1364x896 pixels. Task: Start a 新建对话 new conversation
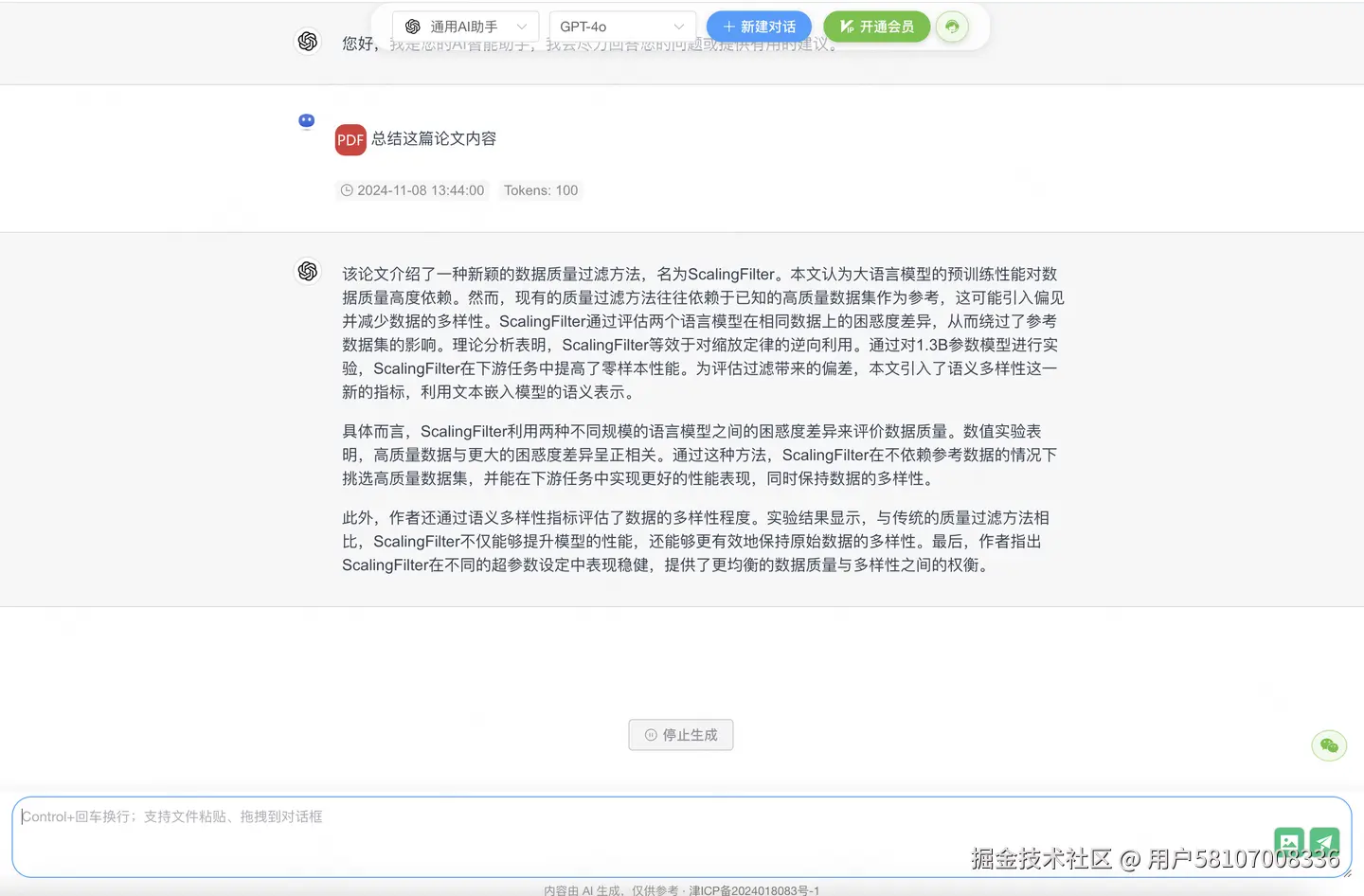click(x=758, y=27)
